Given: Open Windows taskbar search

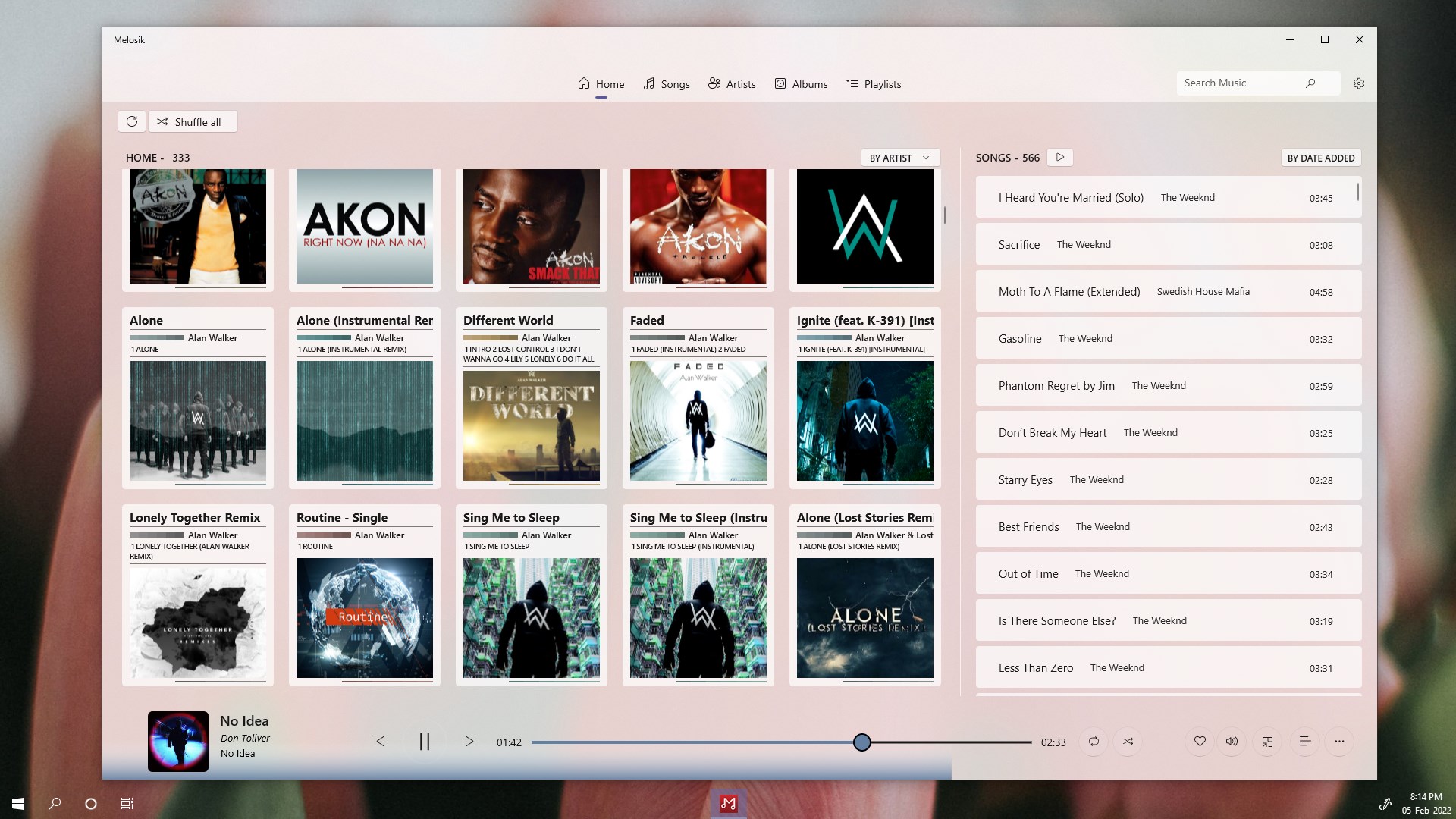Looking at the screenshot, I should pyautogui.click(x=55, y=804).
